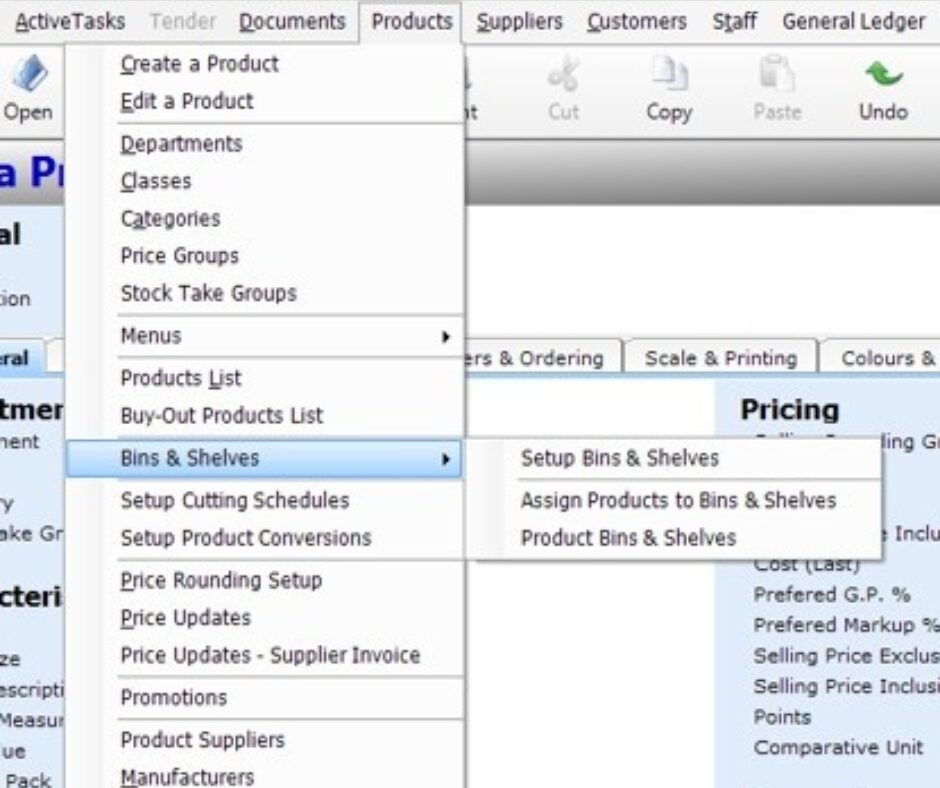
Task: Select Setup Bins & Shelves
Action: point(619,459)
